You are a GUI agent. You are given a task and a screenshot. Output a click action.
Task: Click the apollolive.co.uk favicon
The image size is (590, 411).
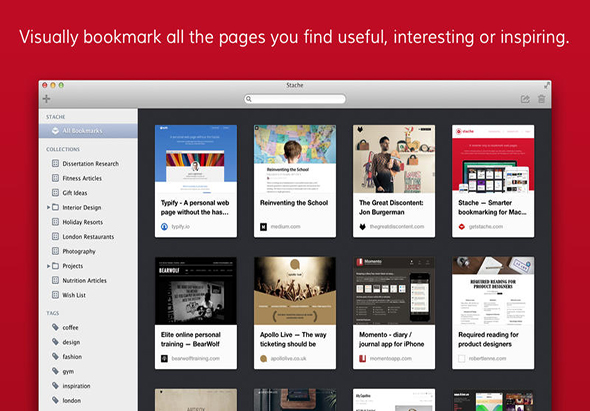(x=263, y=358)
